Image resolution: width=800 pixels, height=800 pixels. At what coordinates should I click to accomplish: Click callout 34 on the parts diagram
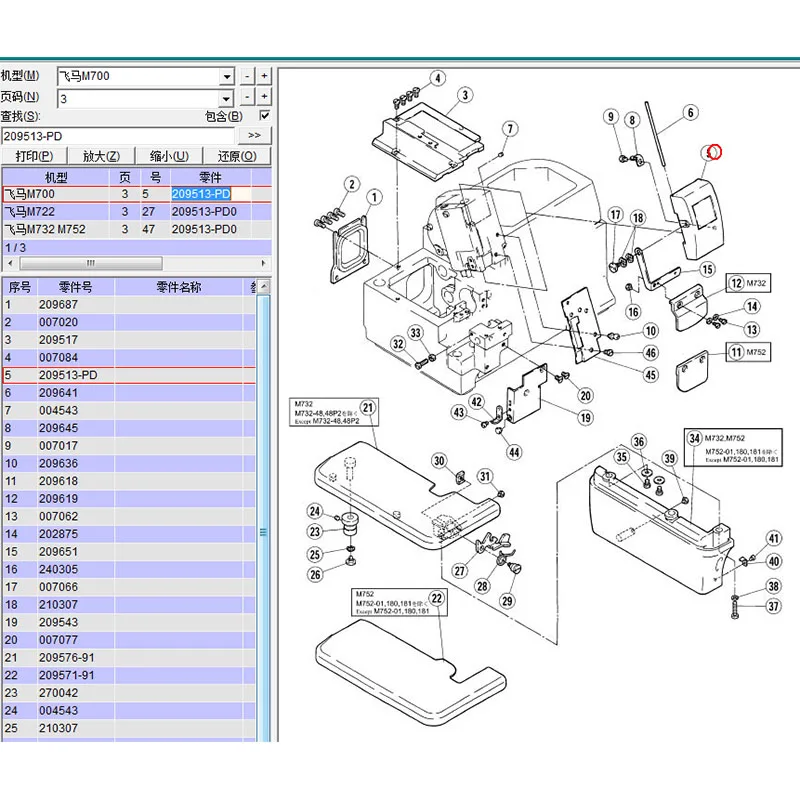pos(694,438)
